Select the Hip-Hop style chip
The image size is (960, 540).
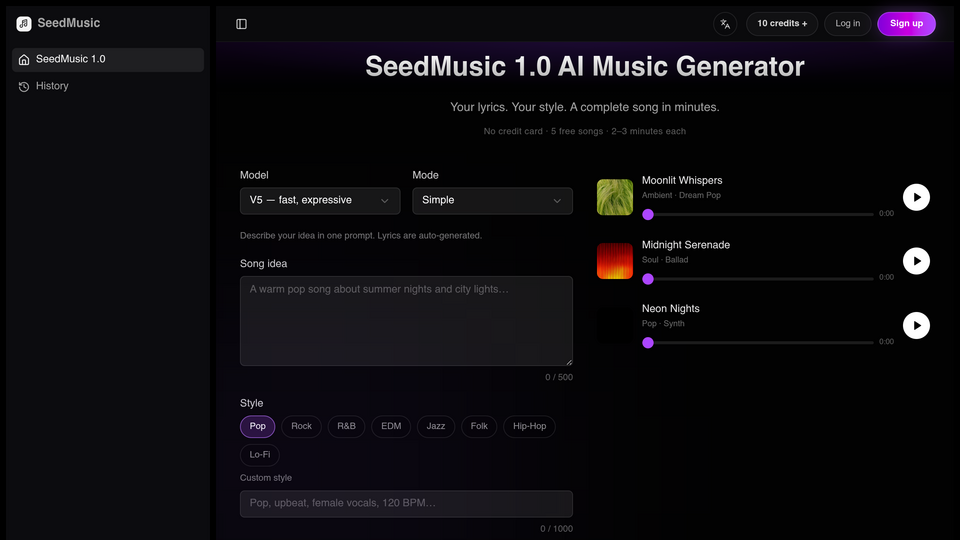pos(530,426)
